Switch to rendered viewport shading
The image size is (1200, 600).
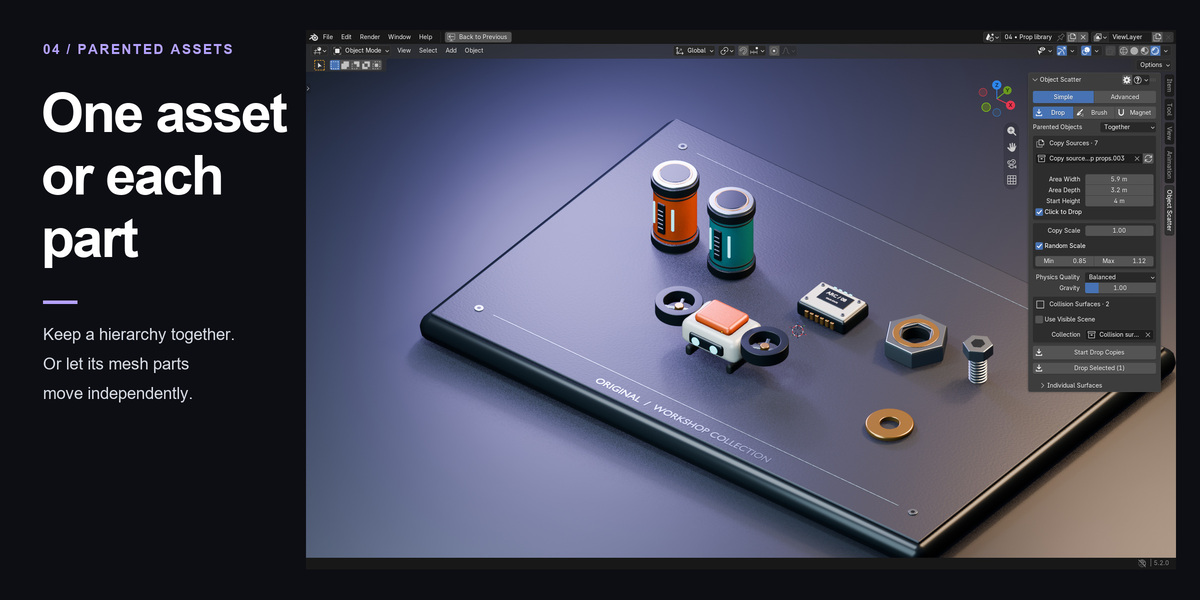click(1156, 50)
